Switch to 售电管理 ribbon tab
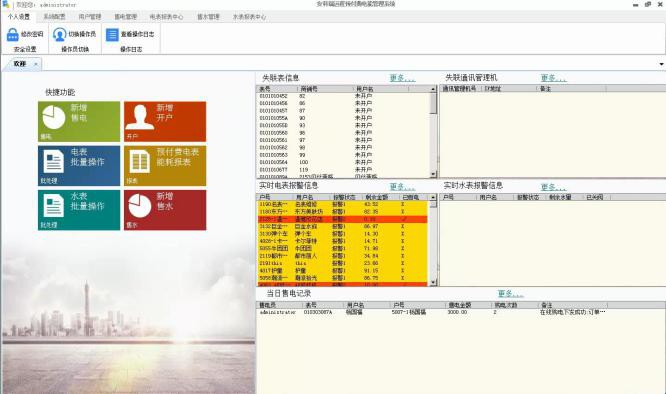The height and width of the screenshot is (394, 666). tap(125, 17)
